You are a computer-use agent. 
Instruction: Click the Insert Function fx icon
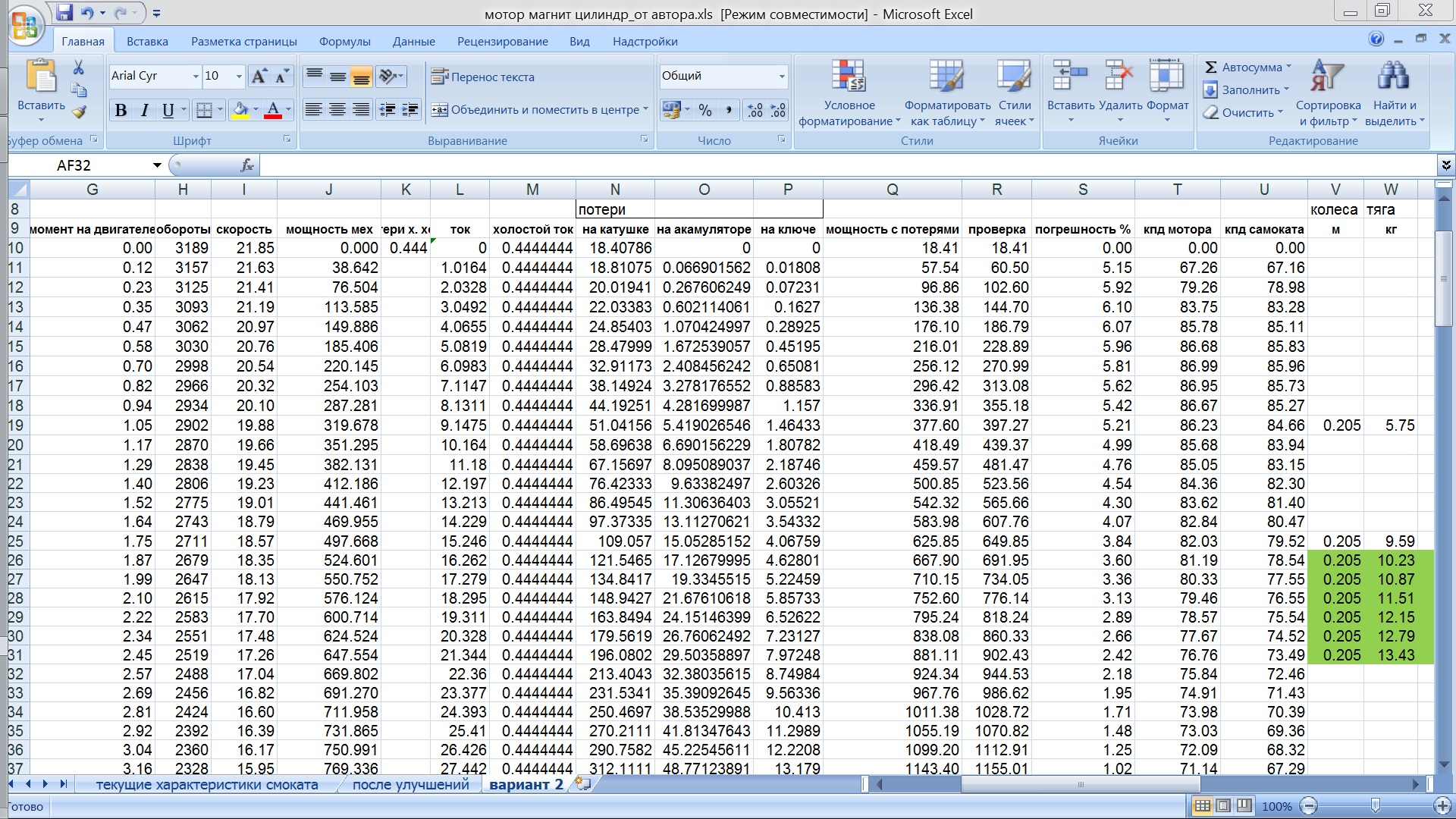(x=247, y=165)
